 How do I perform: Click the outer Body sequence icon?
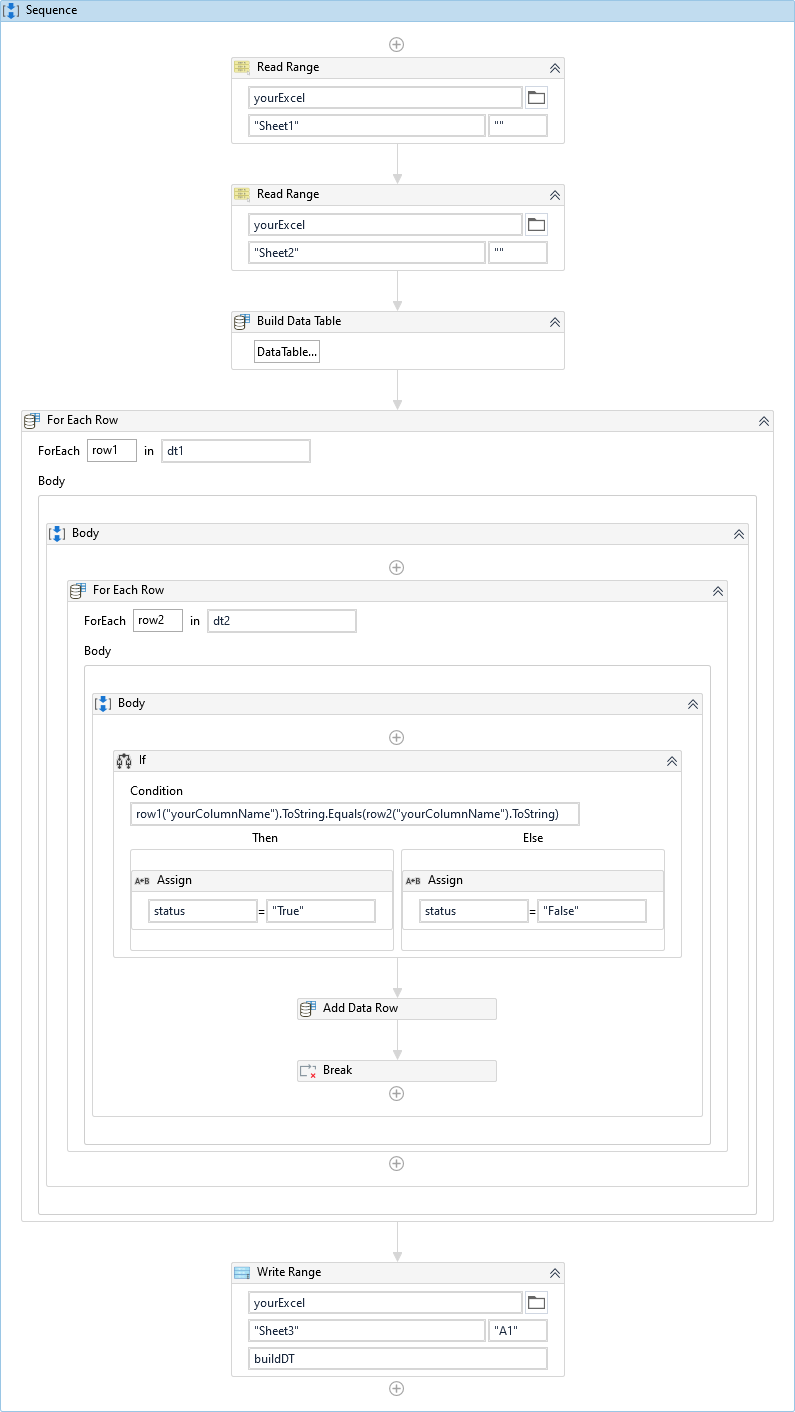point(58,534)
